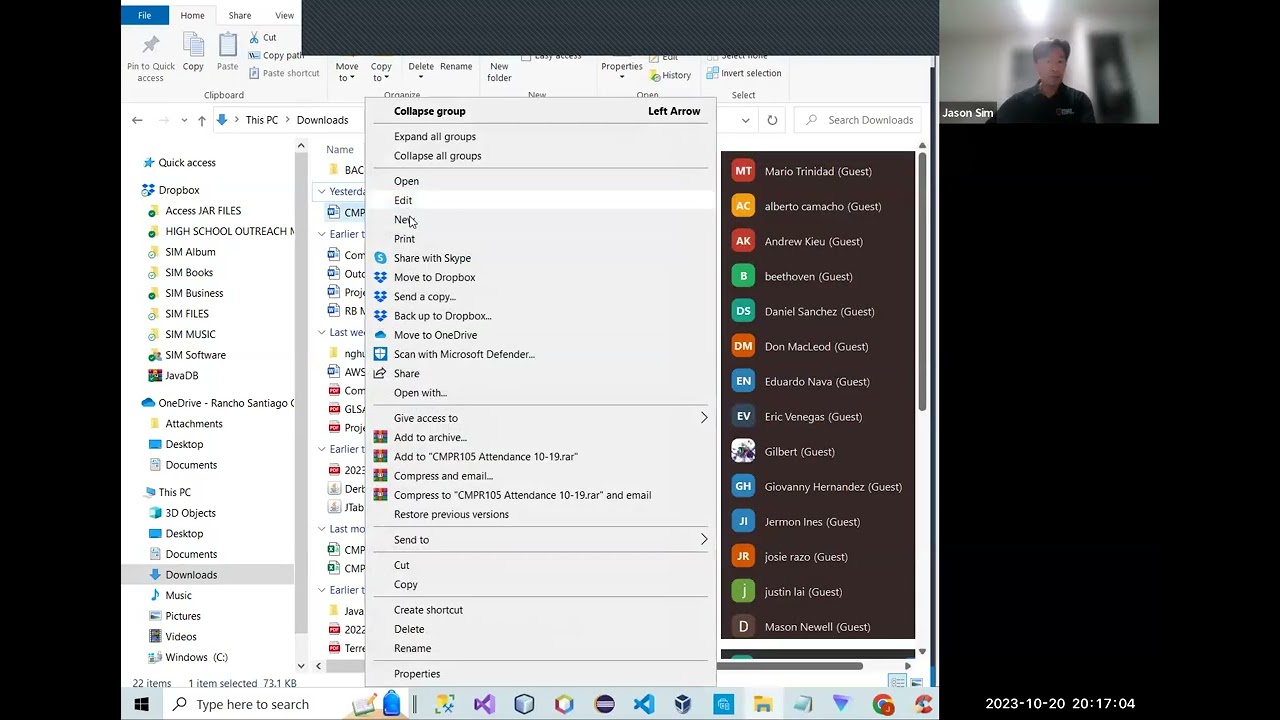Select Windows (C:) drive in the navigation pane
Screen dimensions: 1280x720
(x=196, y=657)
